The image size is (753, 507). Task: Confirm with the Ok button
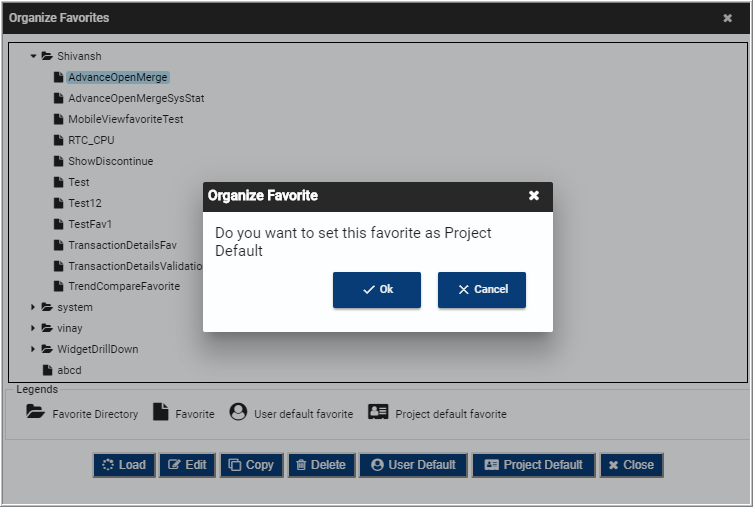point(376,290)
